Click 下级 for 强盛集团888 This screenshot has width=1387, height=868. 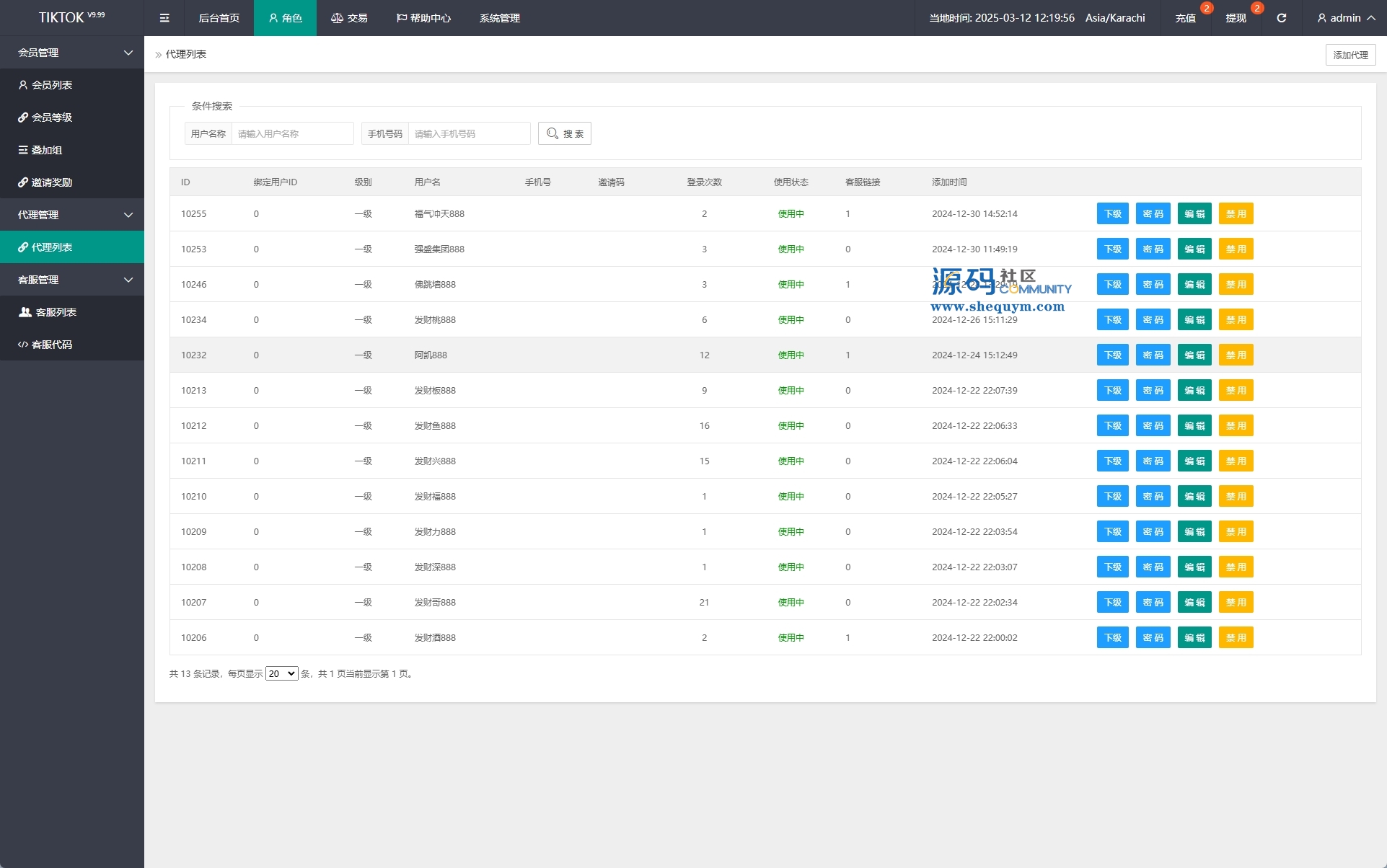(x=1113, y=249)
